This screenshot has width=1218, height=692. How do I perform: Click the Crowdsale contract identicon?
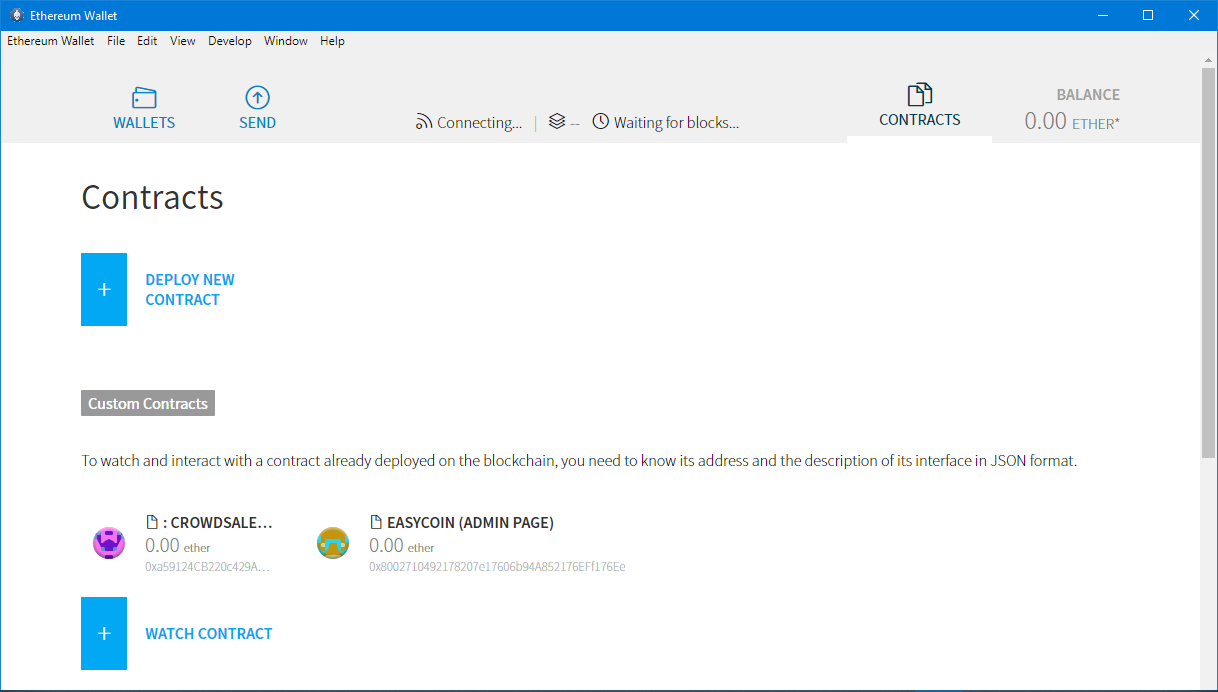coord(109,543)
